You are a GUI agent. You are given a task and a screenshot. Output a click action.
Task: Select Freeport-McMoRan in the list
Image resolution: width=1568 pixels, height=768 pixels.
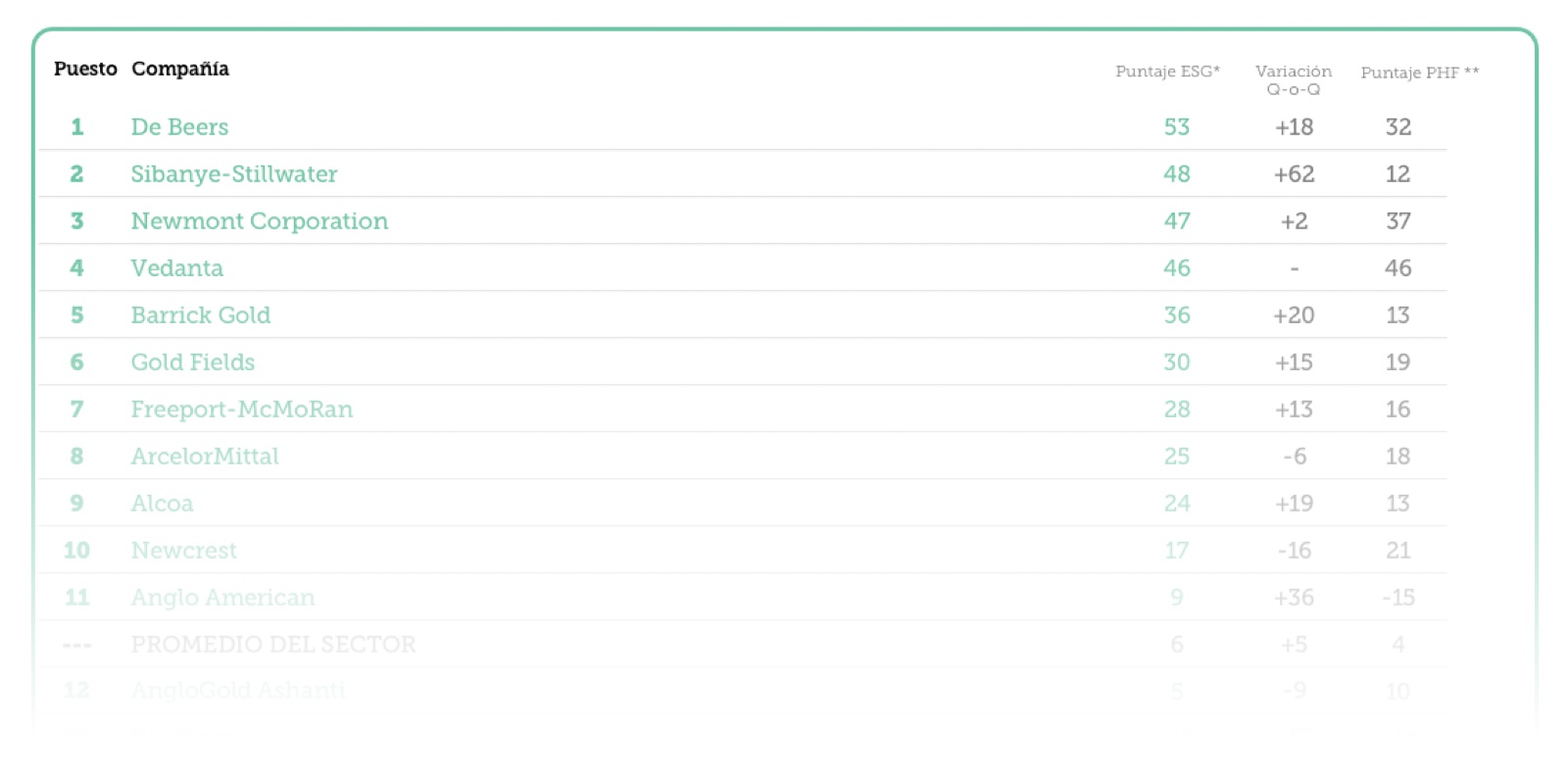coord(242,409)
